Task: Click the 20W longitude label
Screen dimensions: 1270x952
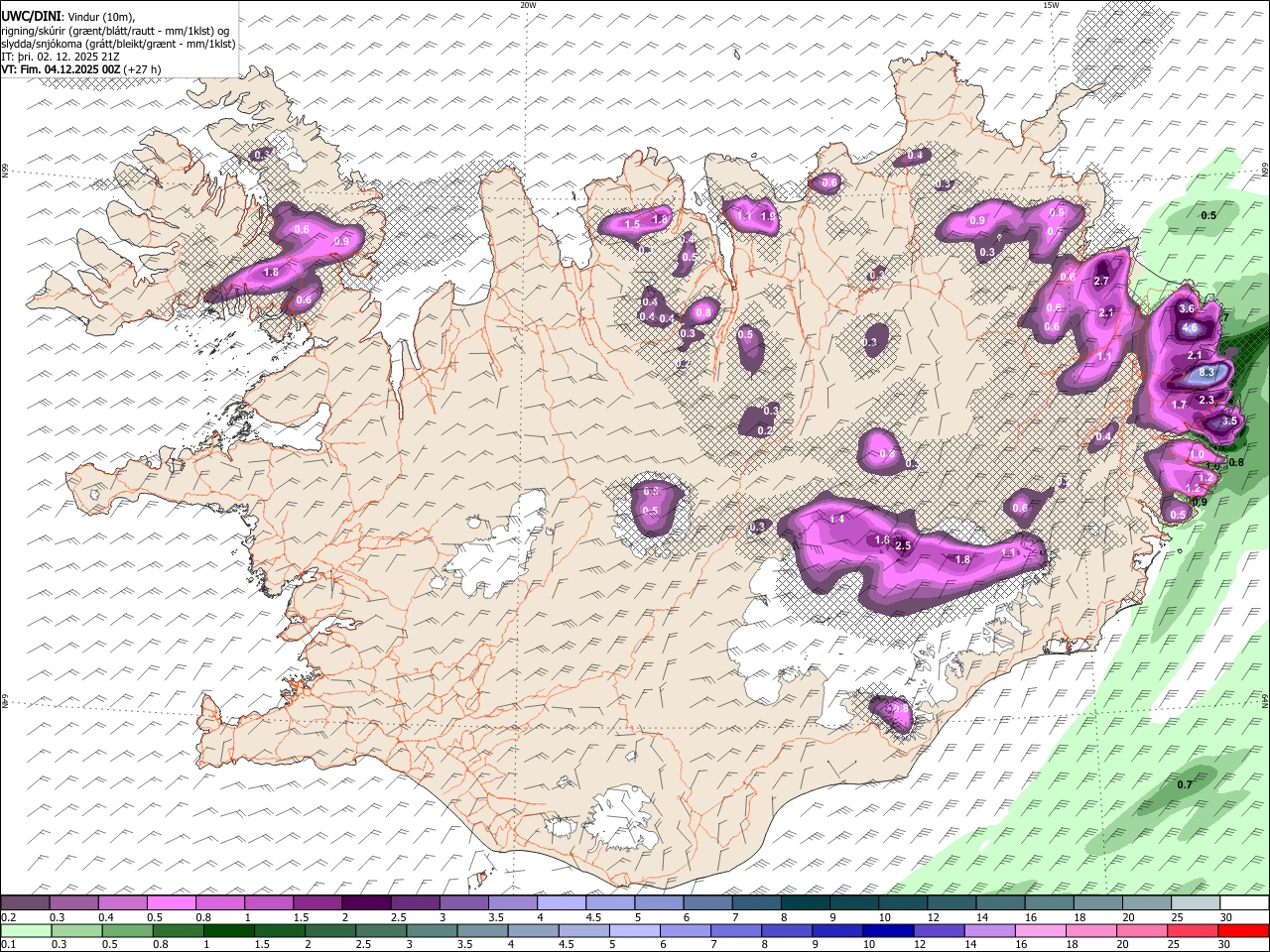Action: [528, 5]
